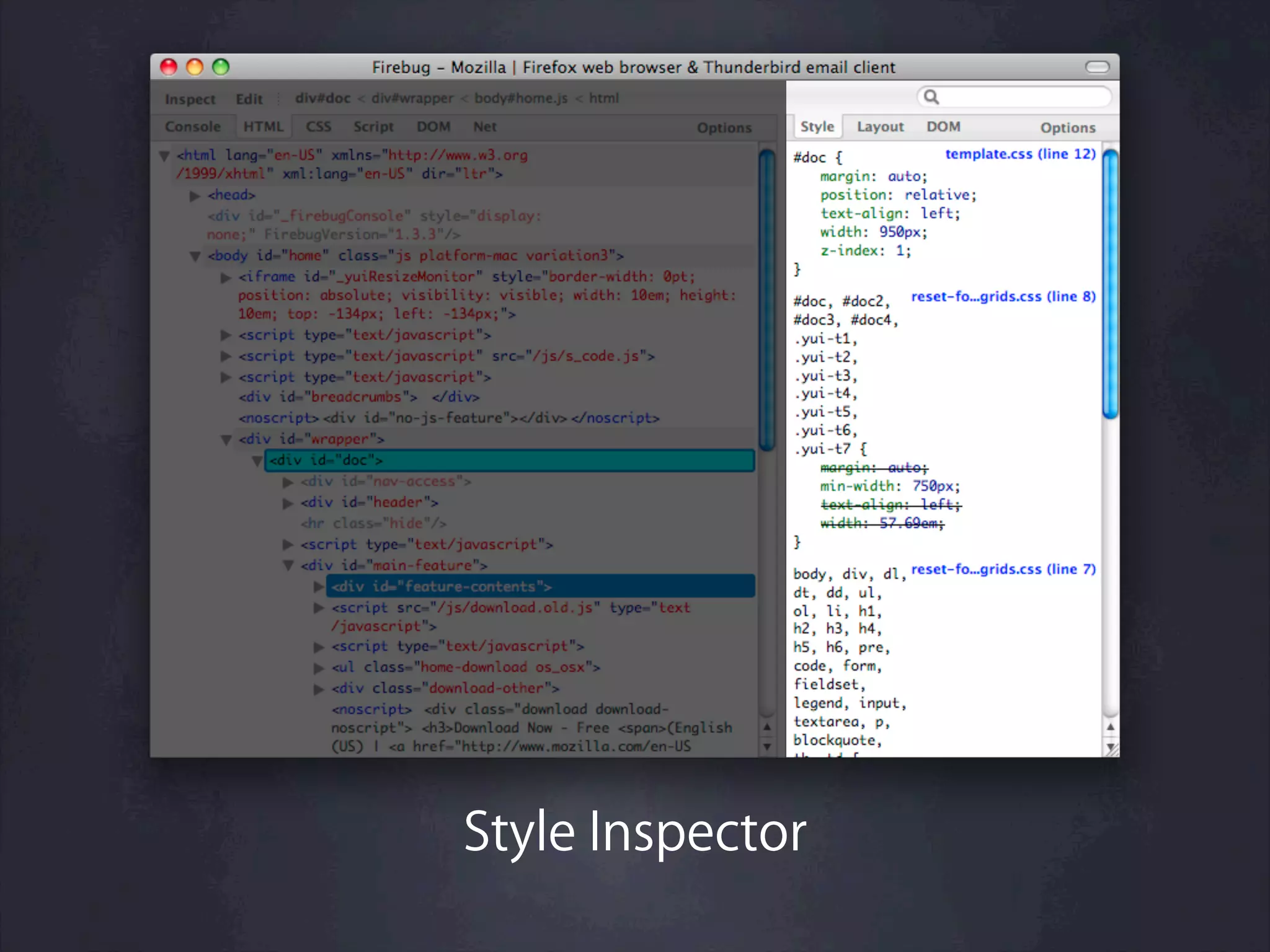Expand the download.old.js script node
The image size is (1270, 952).
319,607
